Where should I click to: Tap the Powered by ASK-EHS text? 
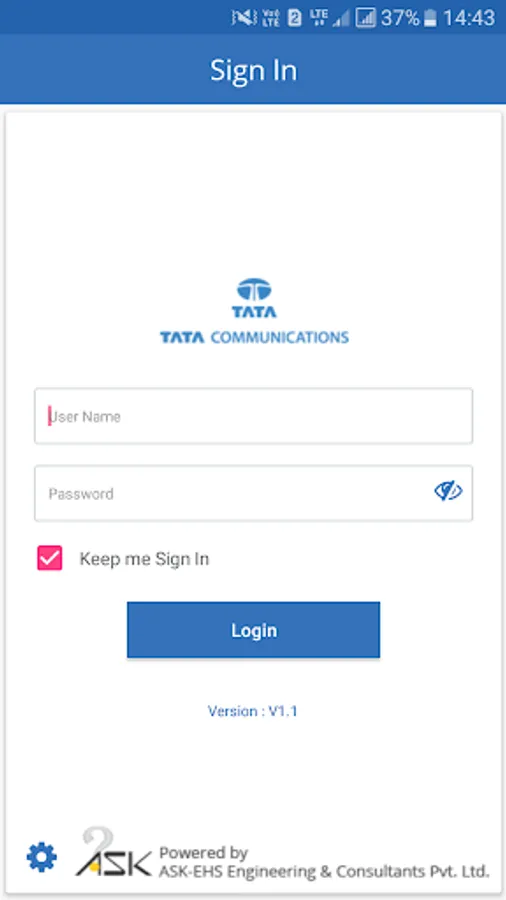(x=324, y=862)
